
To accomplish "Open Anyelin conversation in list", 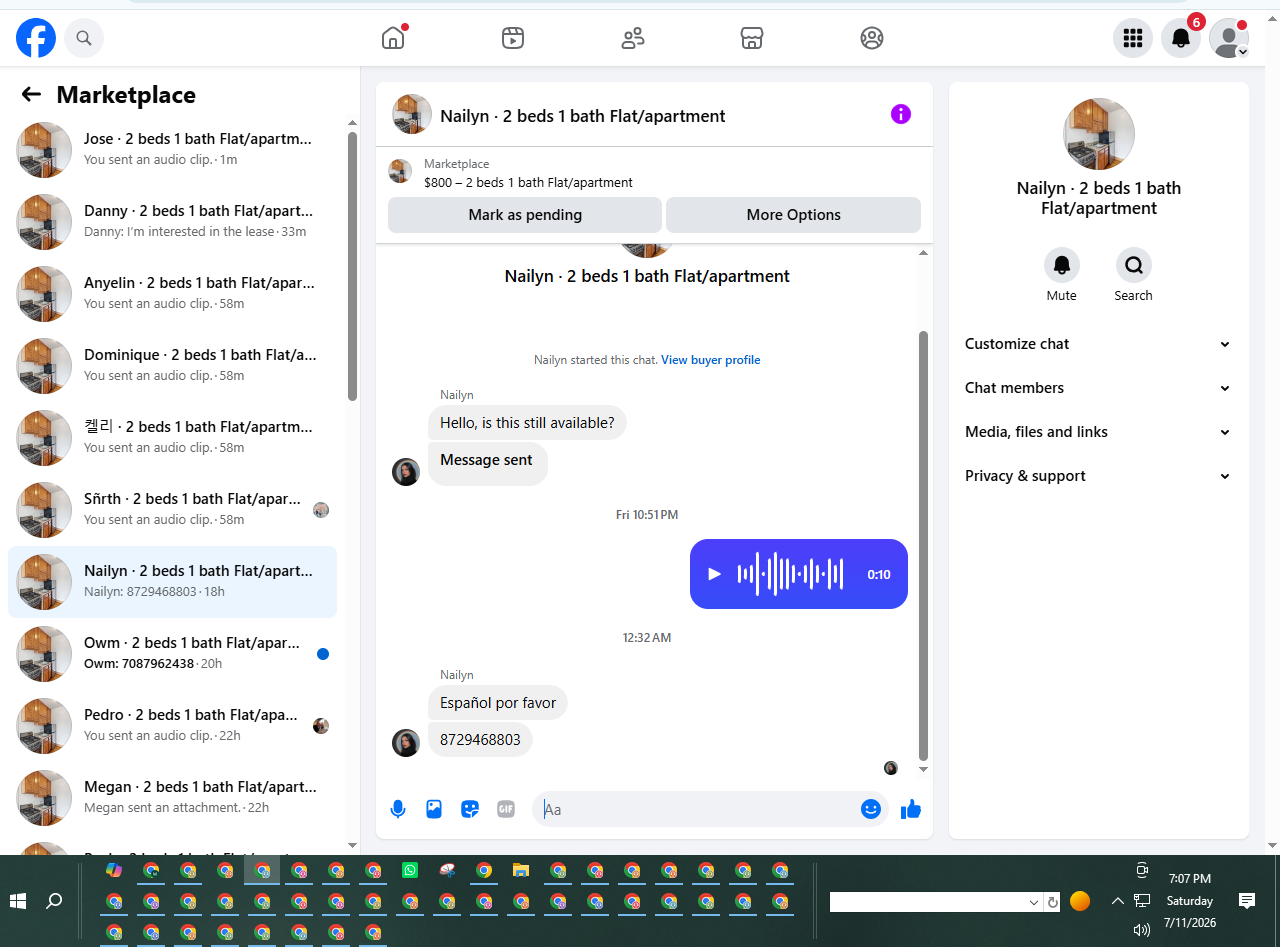I will pyautogui.click(x=172, y=294).
